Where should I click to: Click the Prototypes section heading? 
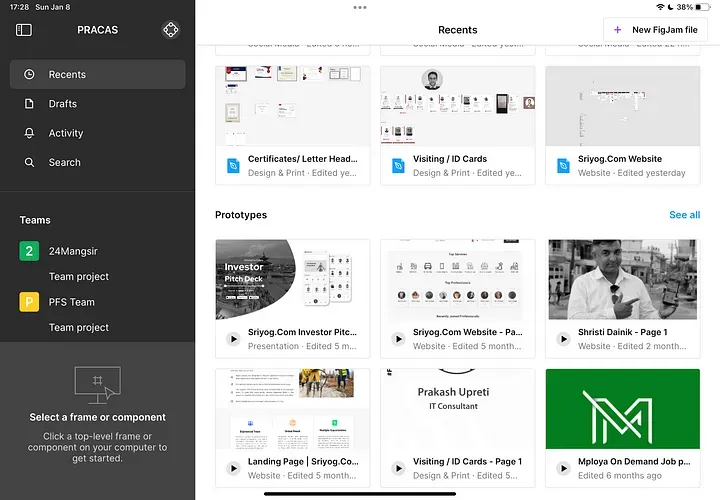[x=241, y=215]
